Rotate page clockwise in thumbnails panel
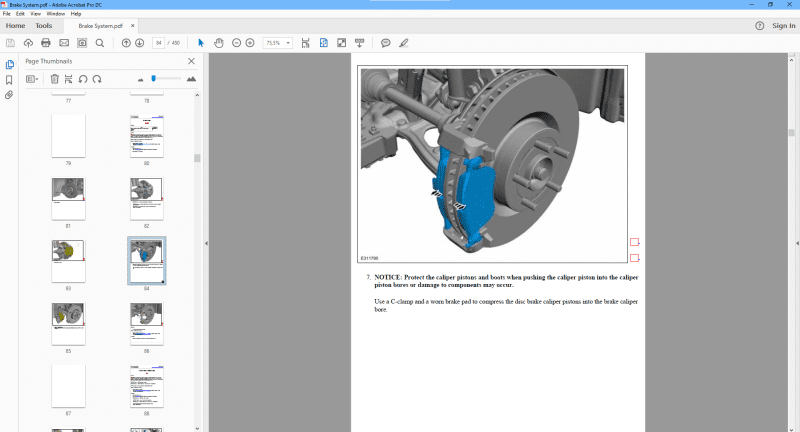 (x=97, y=78)
